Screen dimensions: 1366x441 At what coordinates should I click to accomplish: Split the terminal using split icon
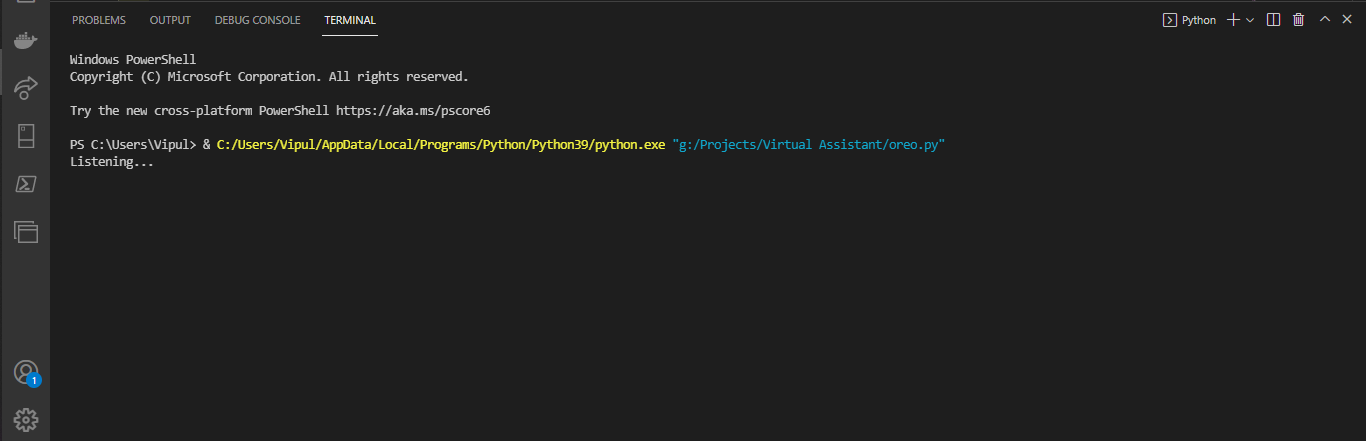click(x=1273, y=20)
